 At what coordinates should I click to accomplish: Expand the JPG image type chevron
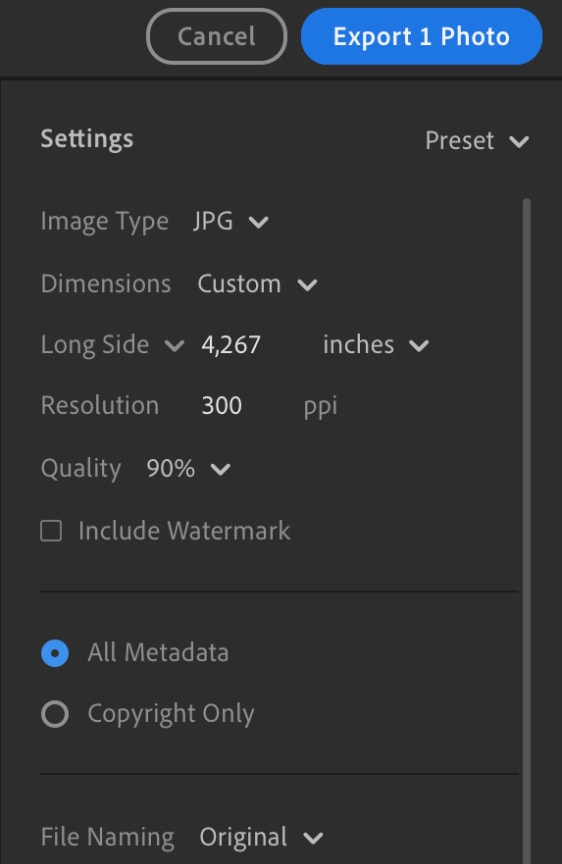[x=258, y=222]
